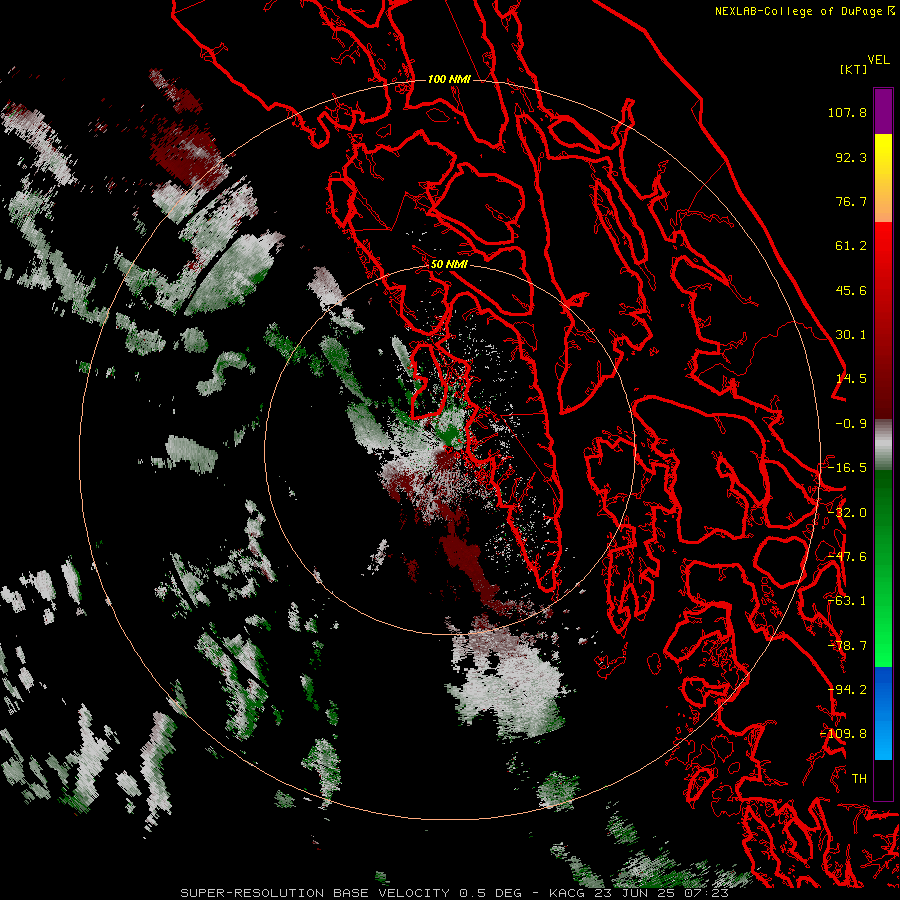
Task: Click the purple top segment of color bar
Action: coord(883,111)
